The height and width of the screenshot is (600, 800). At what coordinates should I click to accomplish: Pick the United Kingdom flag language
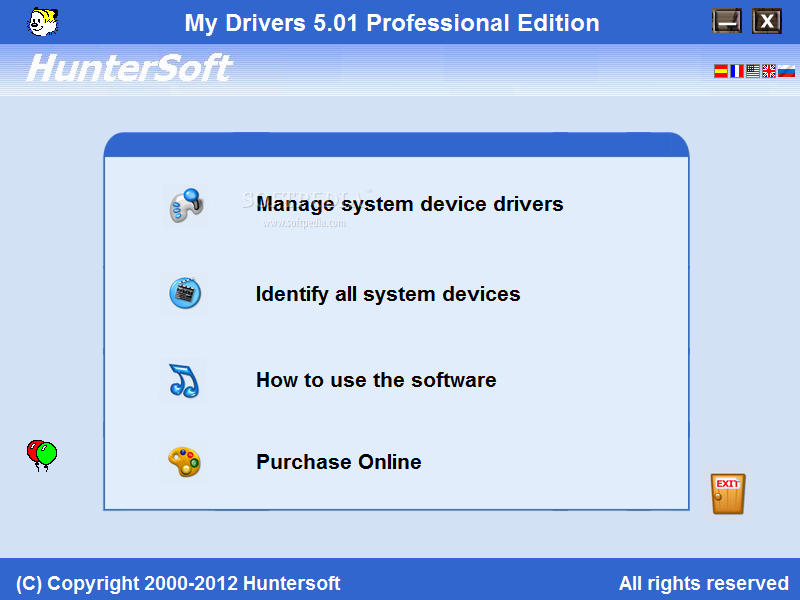coord(769,71)
